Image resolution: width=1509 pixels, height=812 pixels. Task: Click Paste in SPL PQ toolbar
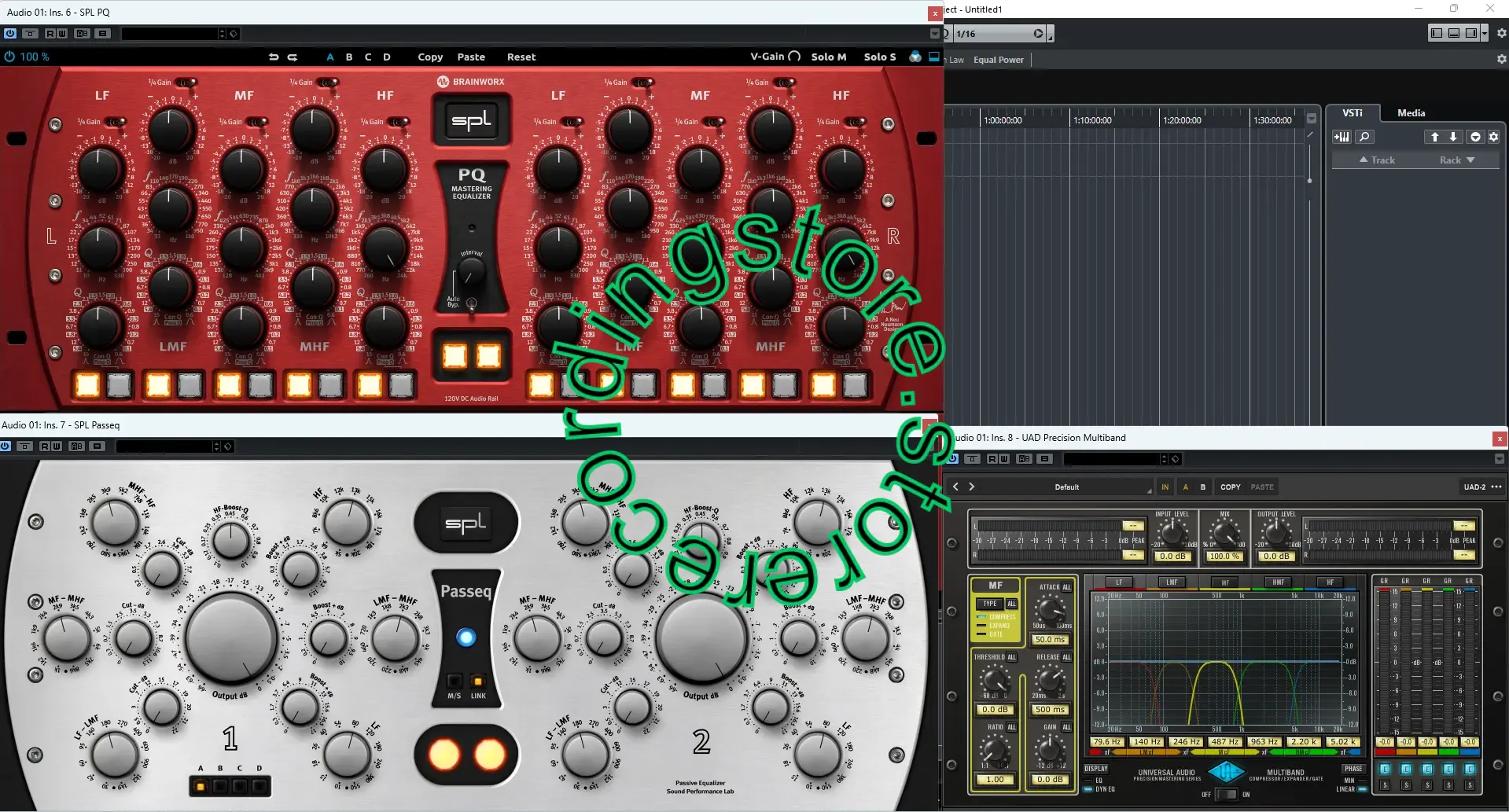pyautogui.click(x=471, y=57)
